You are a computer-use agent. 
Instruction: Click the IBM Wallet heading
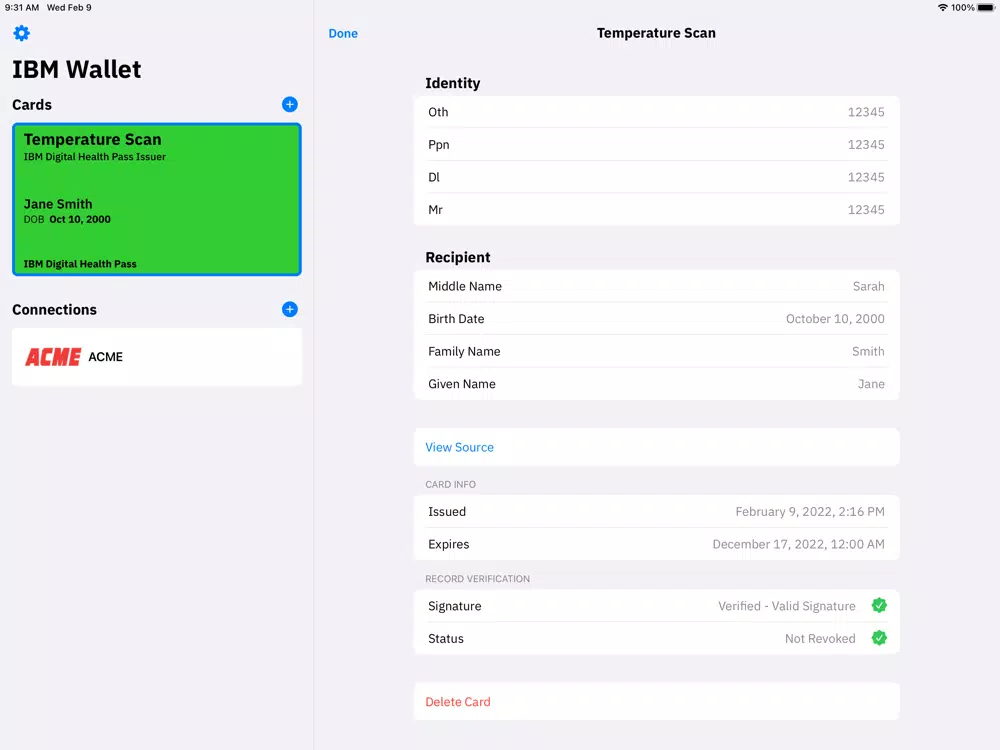(x=77, y=69)
